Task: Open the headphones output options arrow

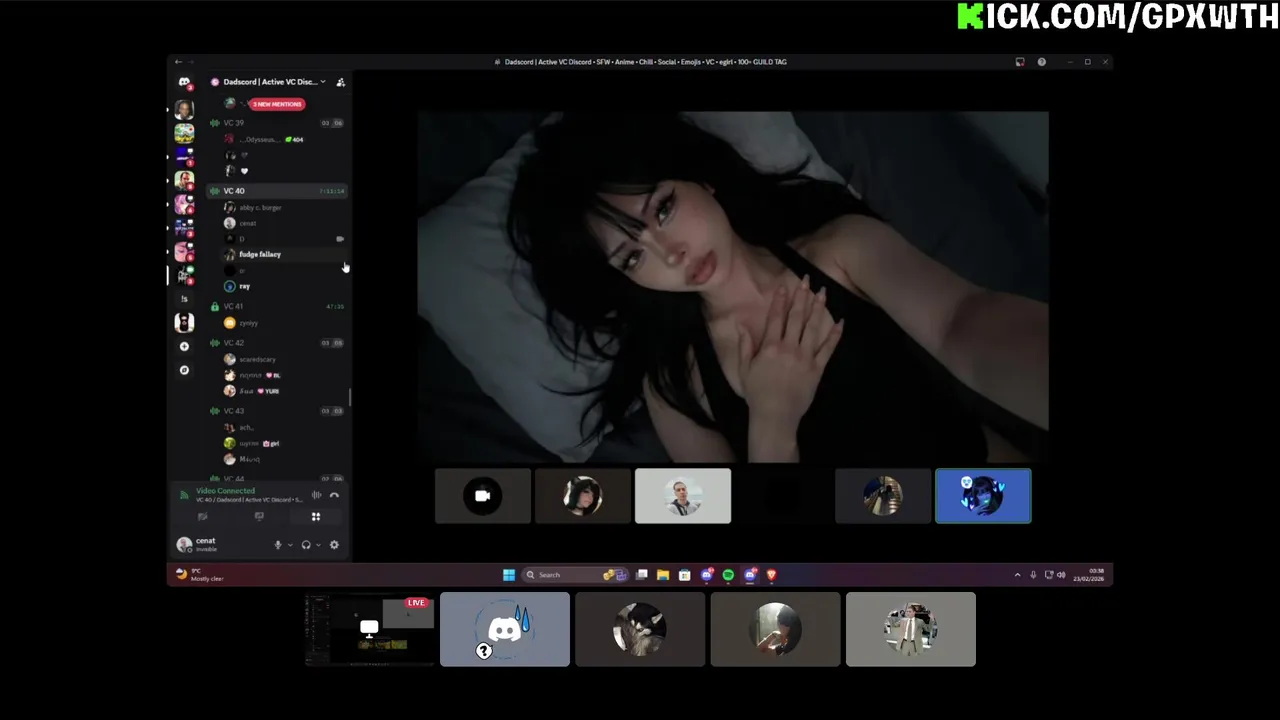Action: [x=318, y=545]
